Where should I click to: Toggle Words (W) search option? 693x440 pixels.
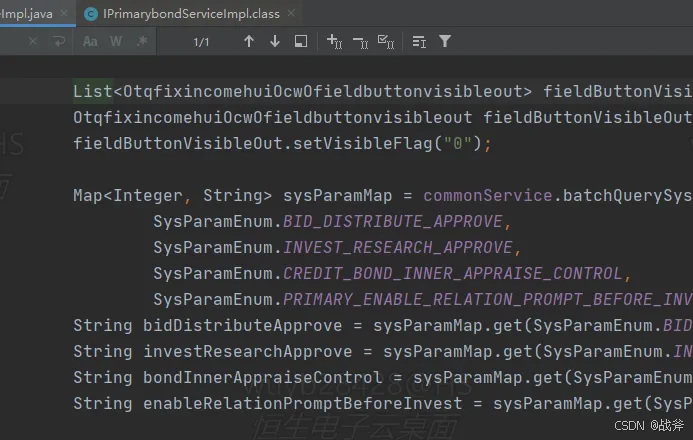pyautogui.click(x=116, y=42)
